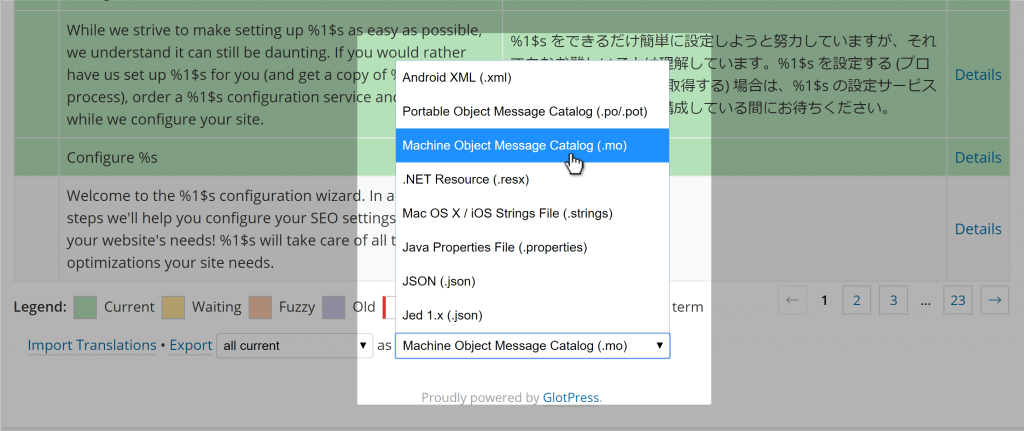This screenshot has height=431, width=1024.
Task: Open Details for the 'Welcome to' wizard row
Action: click(978, 229)
